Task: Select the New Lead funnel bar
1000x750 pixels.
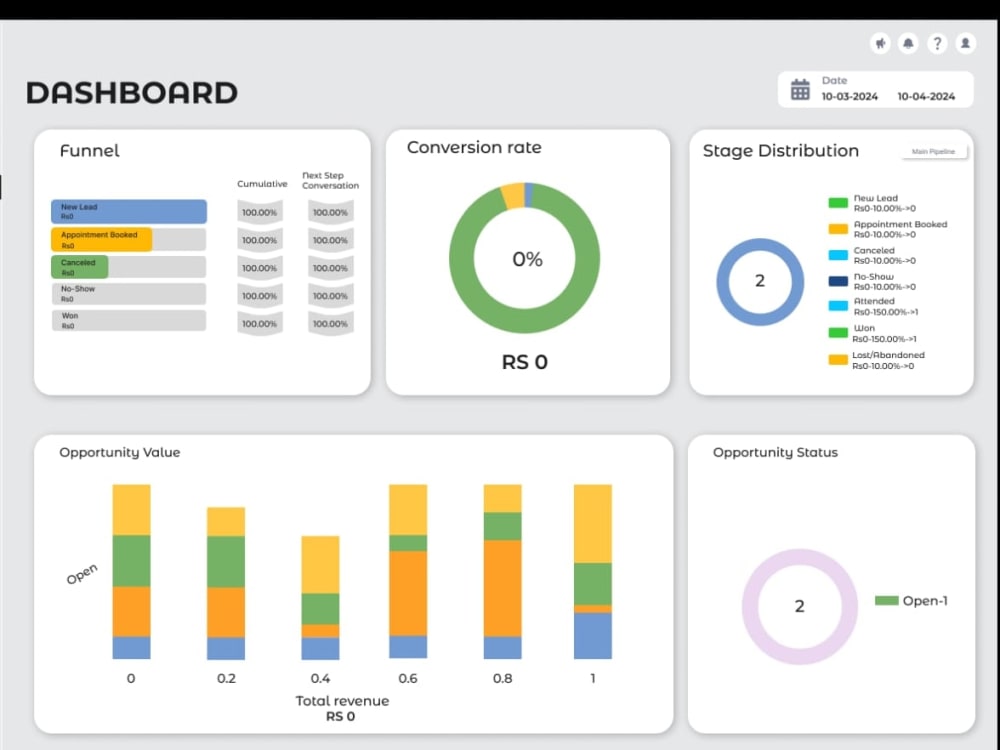Action: (129, 212)
